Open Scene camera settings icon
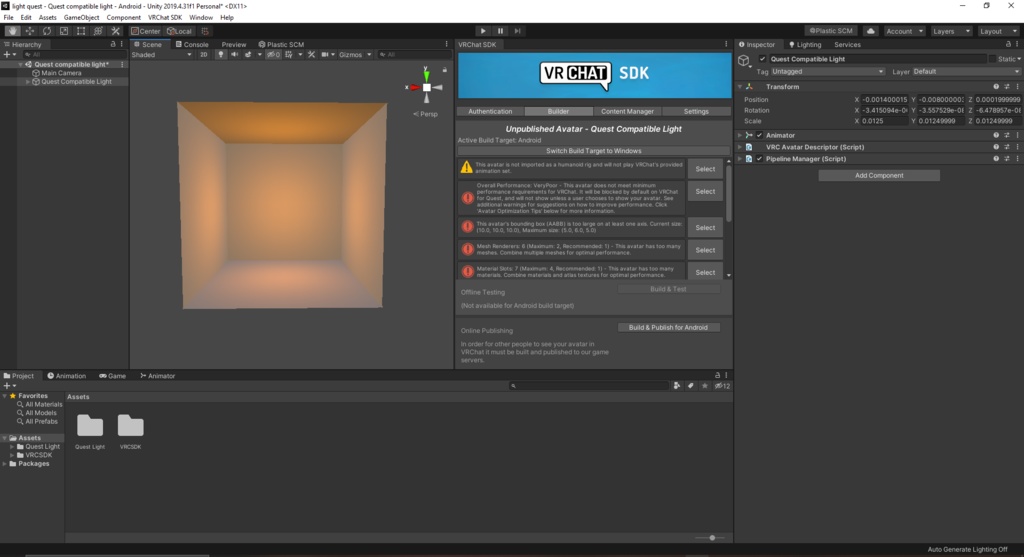The height and width of the screenshot is (557, 1024). pyautogui.click(x=325, y=54)
